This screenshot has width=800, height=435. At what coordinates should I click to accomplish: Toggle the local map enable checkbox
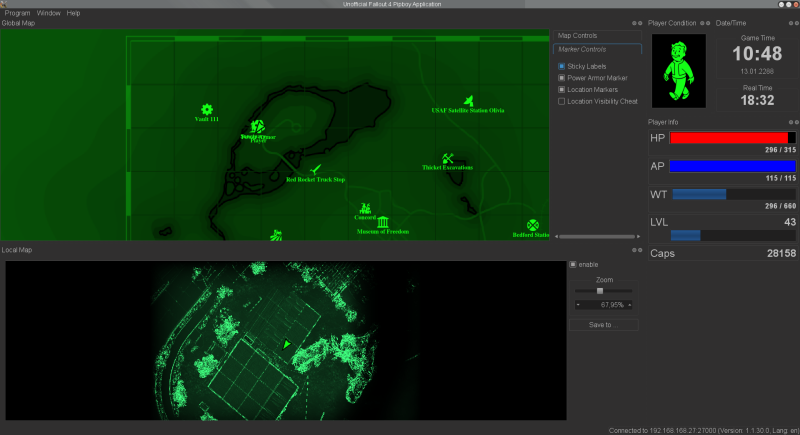(x=572, y=265)
